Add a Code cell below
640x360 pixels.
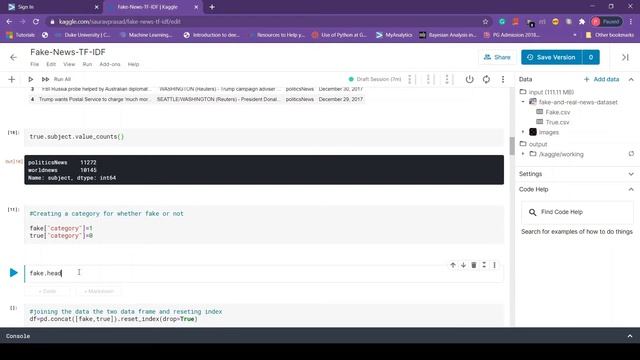[x=47, y=291]
